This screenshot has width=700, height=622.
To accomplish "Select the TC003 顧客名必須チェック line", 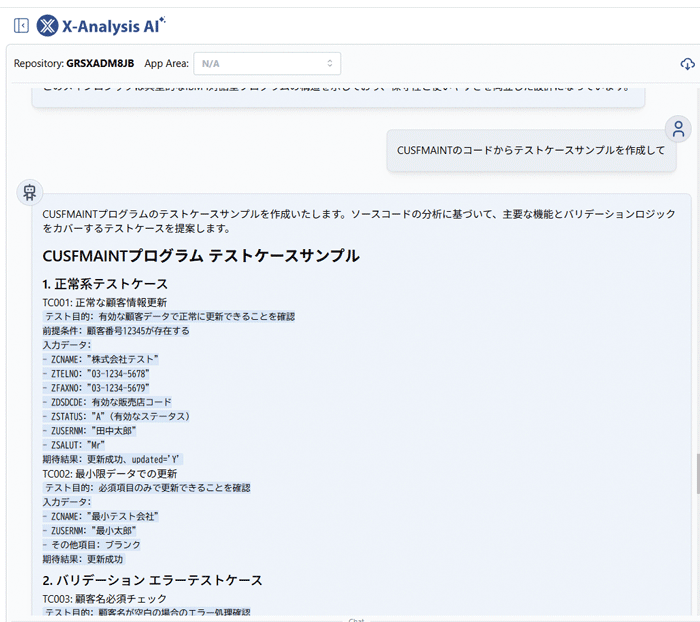I will [105, 598].
